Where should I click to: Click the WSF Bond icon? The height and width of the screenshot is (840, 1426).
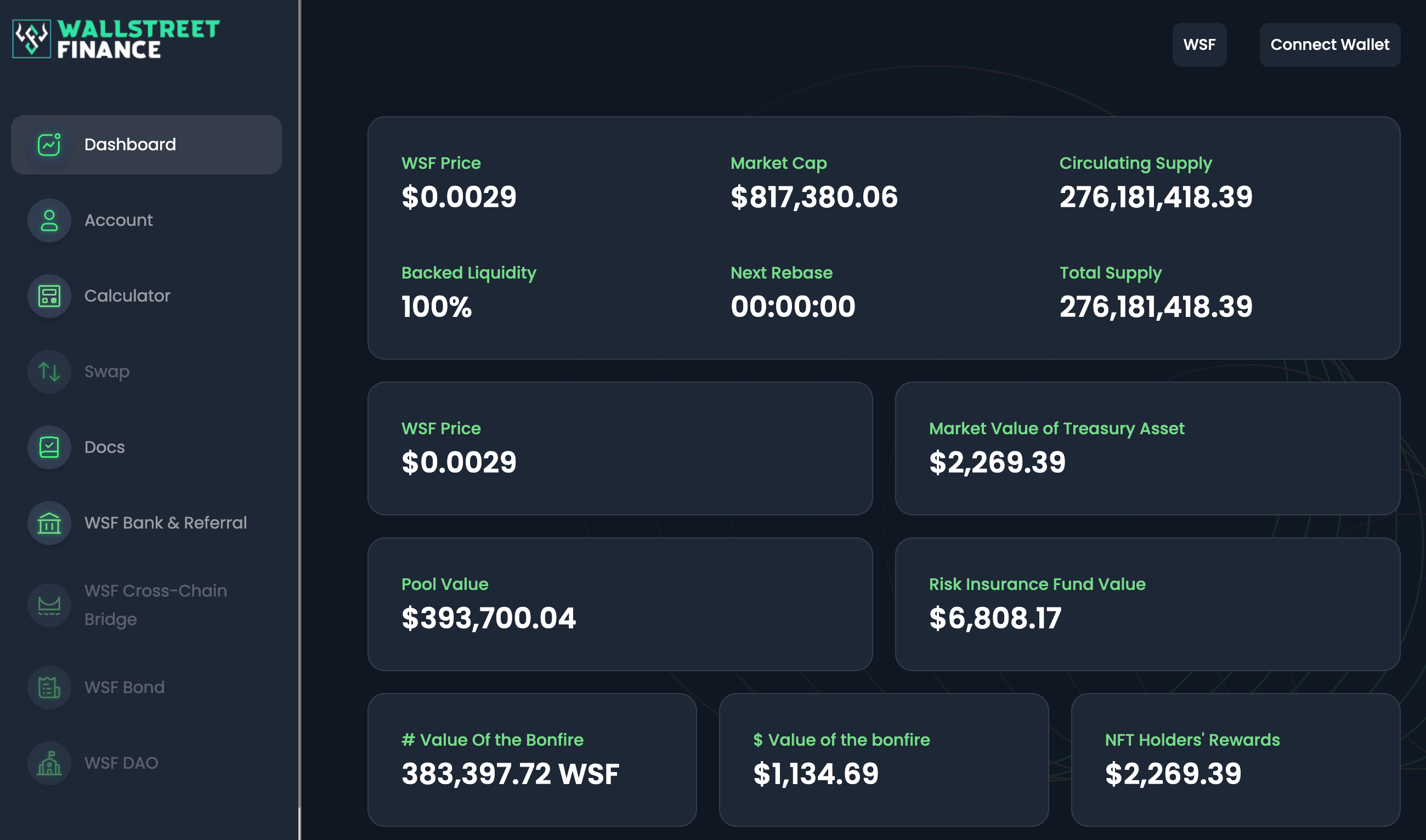pos(49,688)
